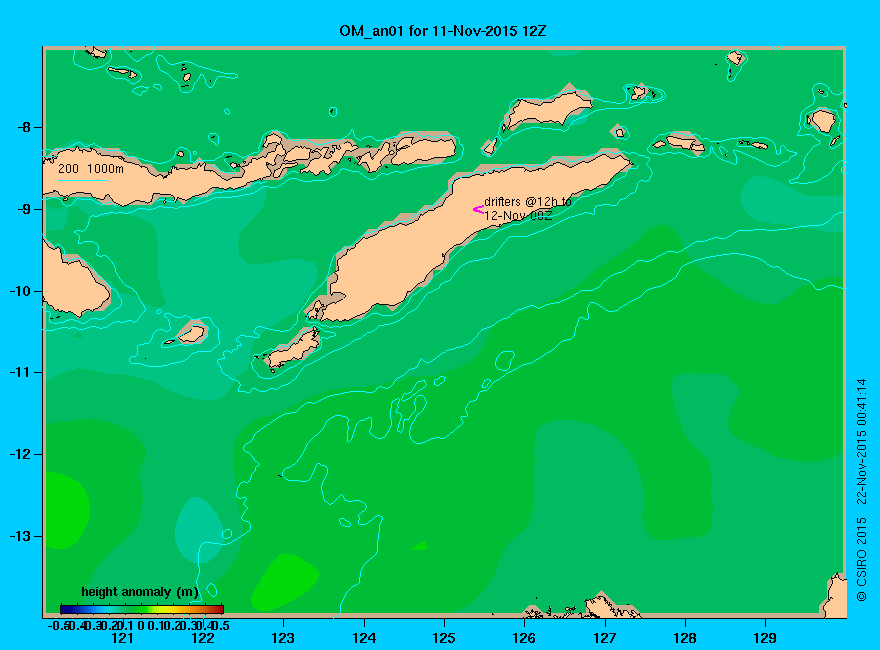Click longitude label 129 on bottom axis
880x650 pixels.
[x=765, y=638]
